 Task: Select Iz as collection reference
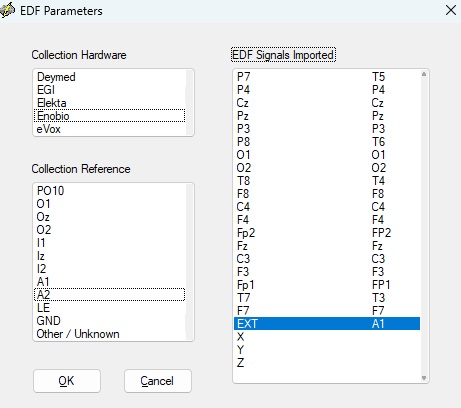[109, 256]
